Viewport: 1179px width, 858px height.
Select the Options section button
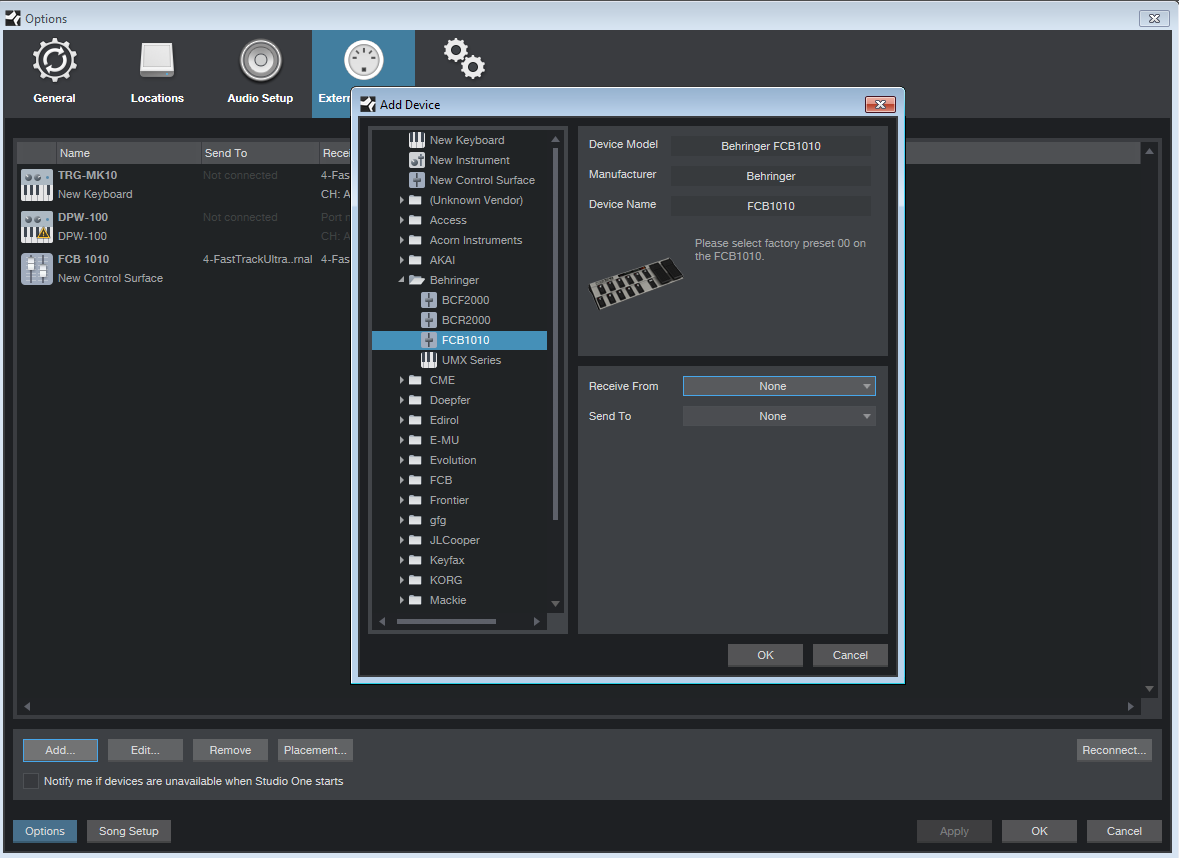45,831
